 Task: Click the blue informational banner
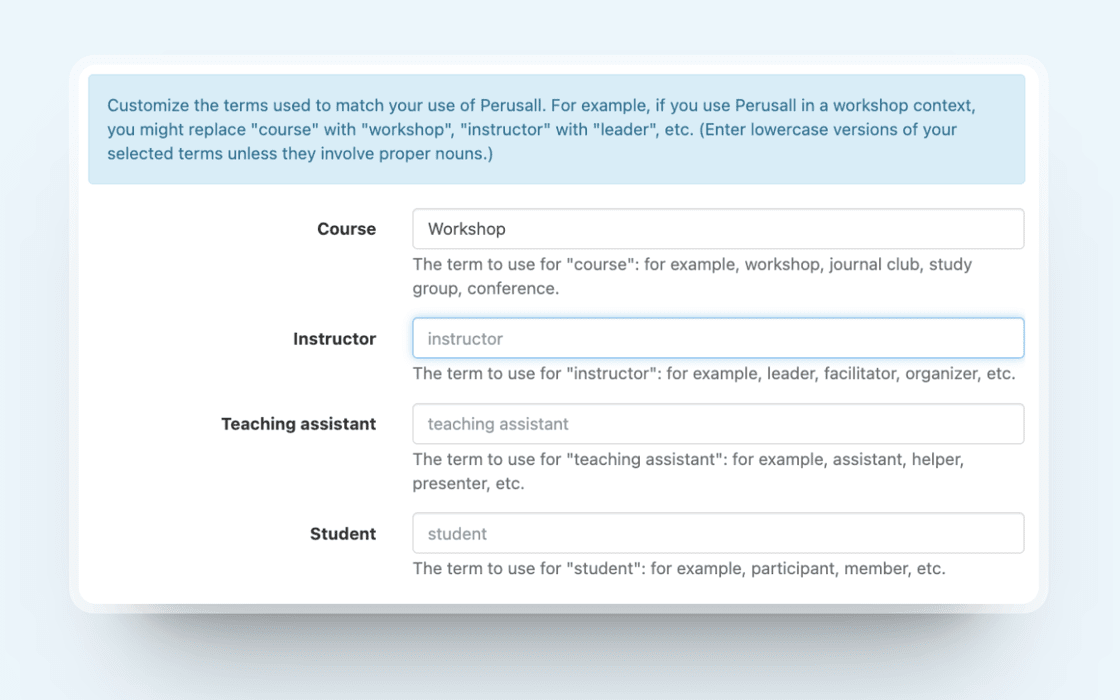pos(556,129)
